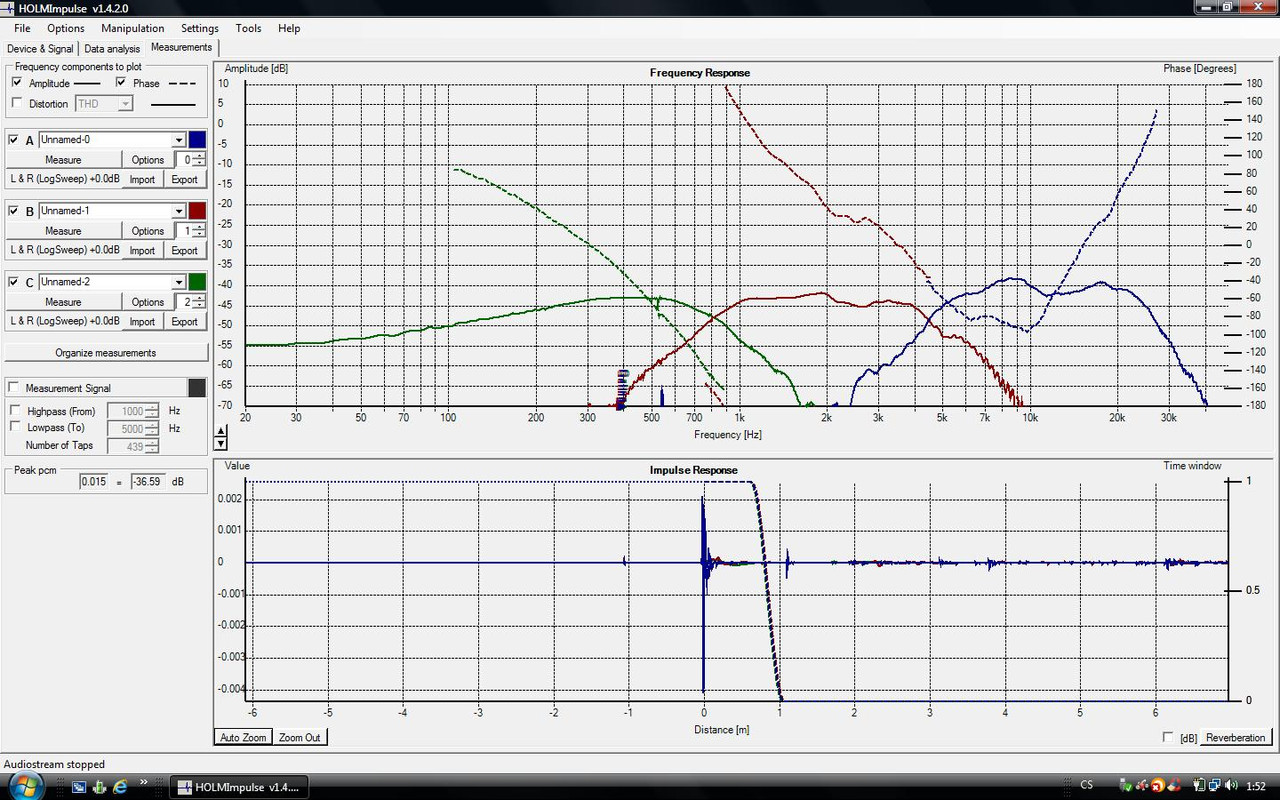Click the HOLMImpulse title bar app icon
This screenshot has width=1280, height=800.
tap(9, 8)
